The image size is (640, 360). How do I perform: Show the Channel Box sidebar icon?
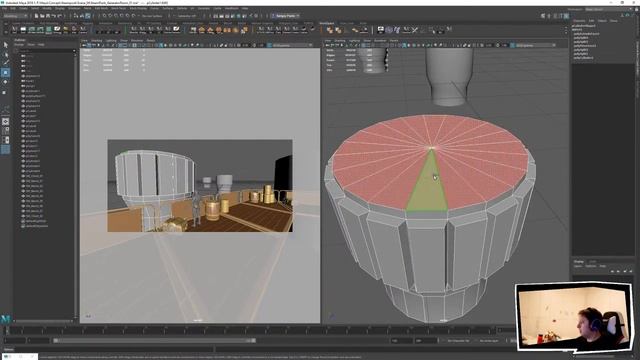pyautogui.click(x=567, y=16)
